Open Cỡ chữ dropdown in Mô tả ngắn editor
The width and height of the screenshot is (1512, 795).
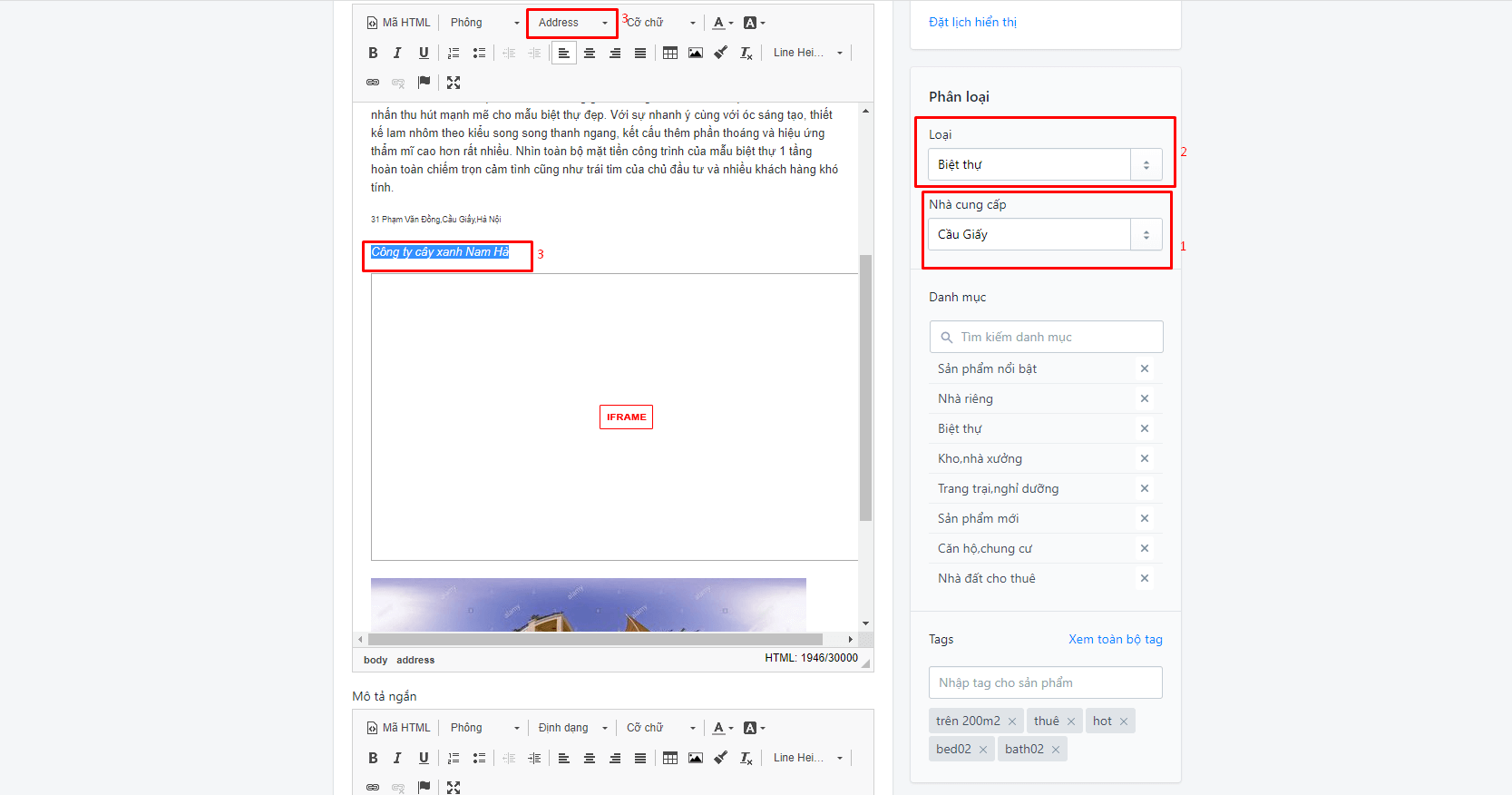tap(661, 728)
